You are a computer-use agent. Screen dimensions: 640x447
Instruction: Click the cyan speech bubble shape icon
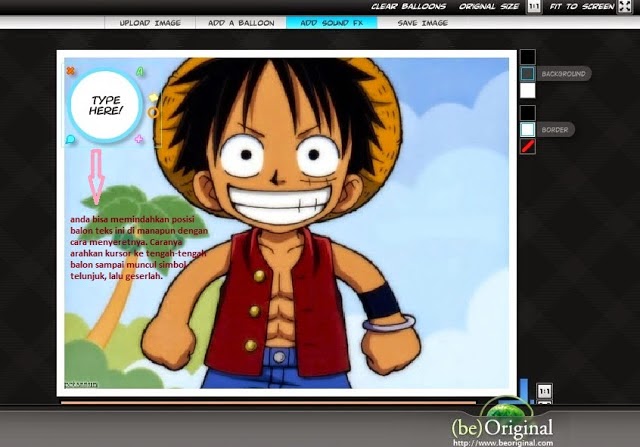tap(70, 140)
